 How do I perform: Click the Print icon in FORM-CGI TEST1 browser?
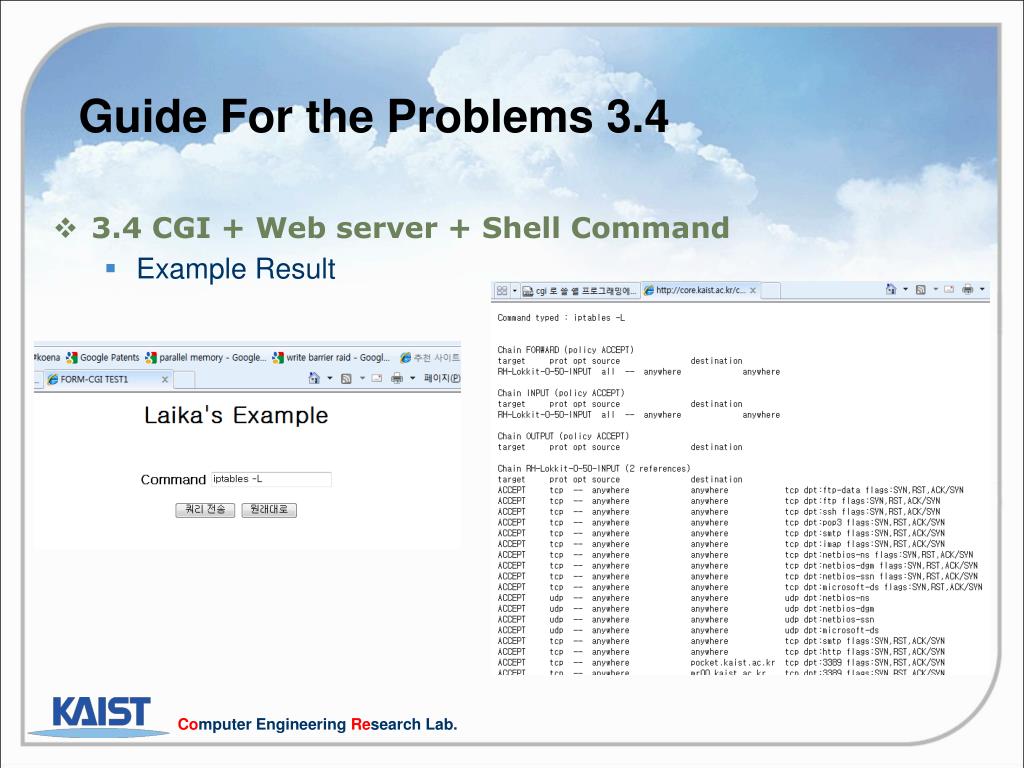(396, 378)
